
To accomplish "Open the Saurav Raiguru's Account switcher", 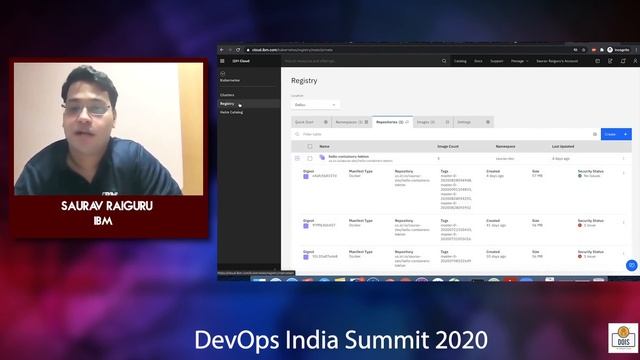I will (x=557, y=61).
